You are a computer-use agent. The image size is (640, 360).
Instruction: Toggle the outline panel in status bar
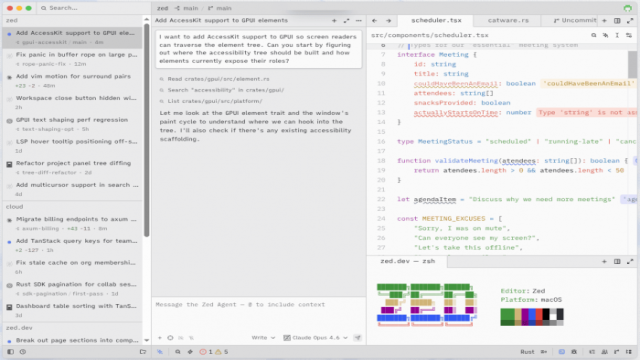coord(592,351)
